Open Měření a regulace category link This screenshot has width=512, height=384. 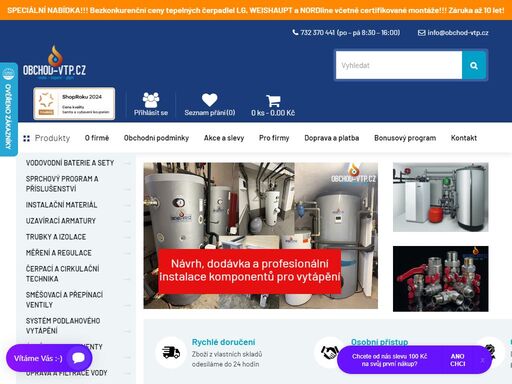click(x=59, y=253)
